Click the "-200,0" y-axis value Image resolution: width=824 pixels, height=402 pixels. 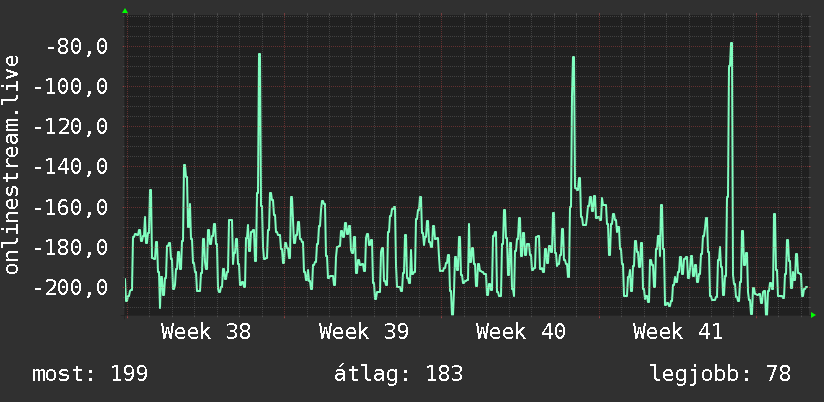click(x=70, y=288)
